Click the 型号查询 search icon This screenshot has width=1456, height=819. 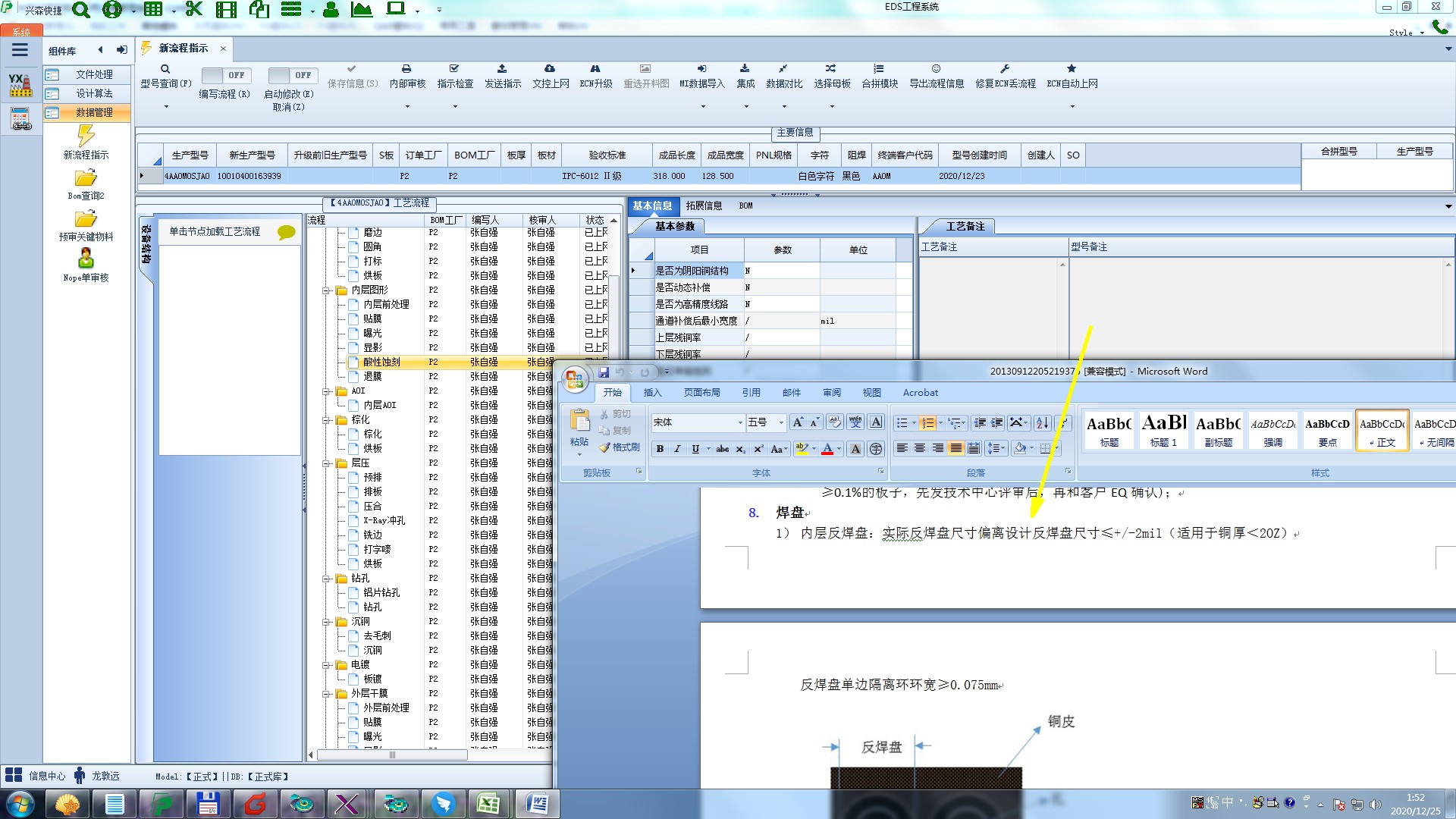165,69
